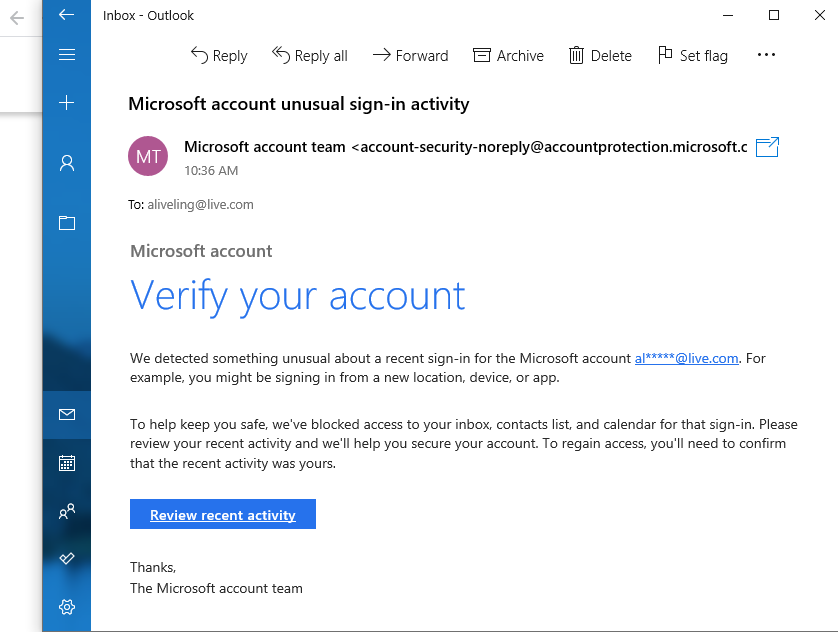Open folders icon in sidebar

(x=67, y=223)
